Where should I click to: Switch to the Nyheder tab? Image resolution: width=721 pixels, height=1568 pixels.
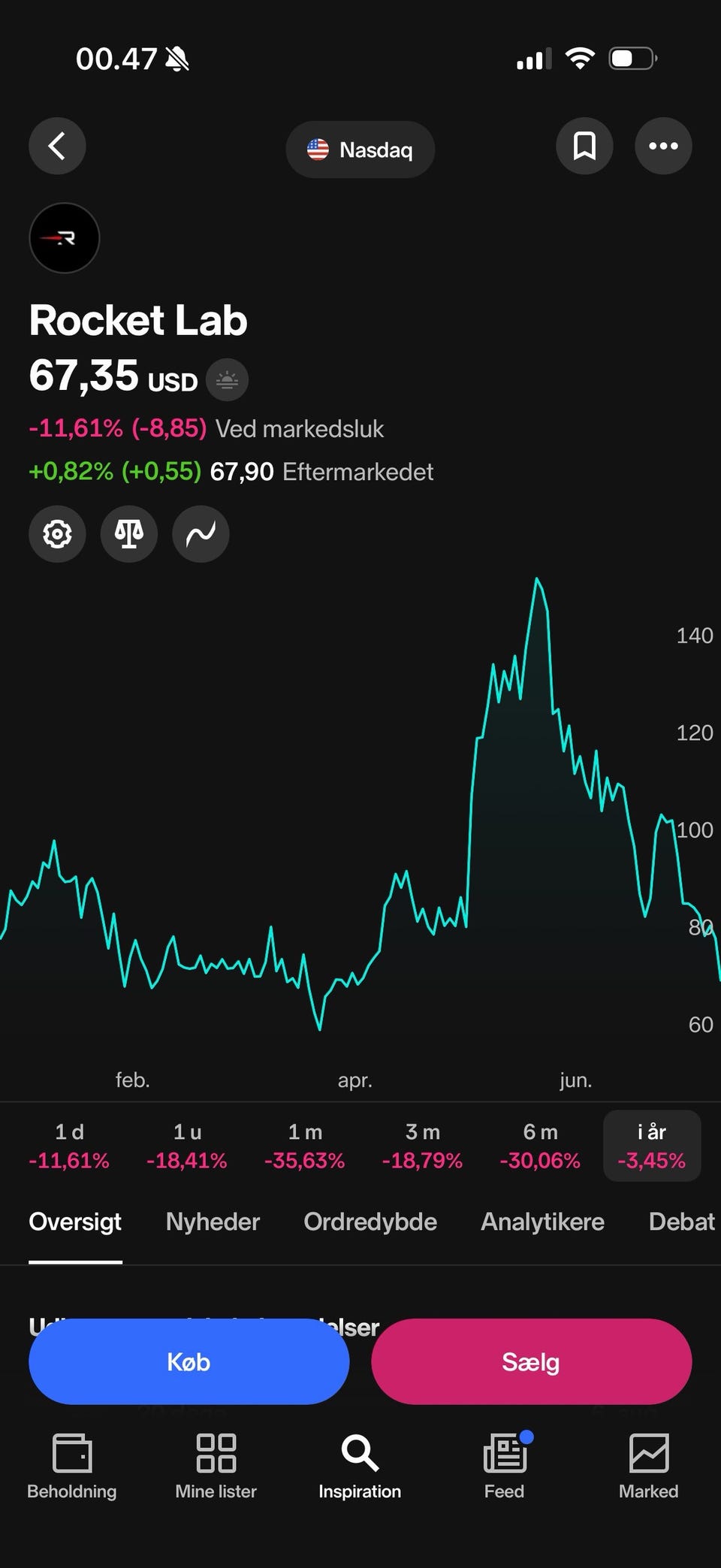point(213,1222)
